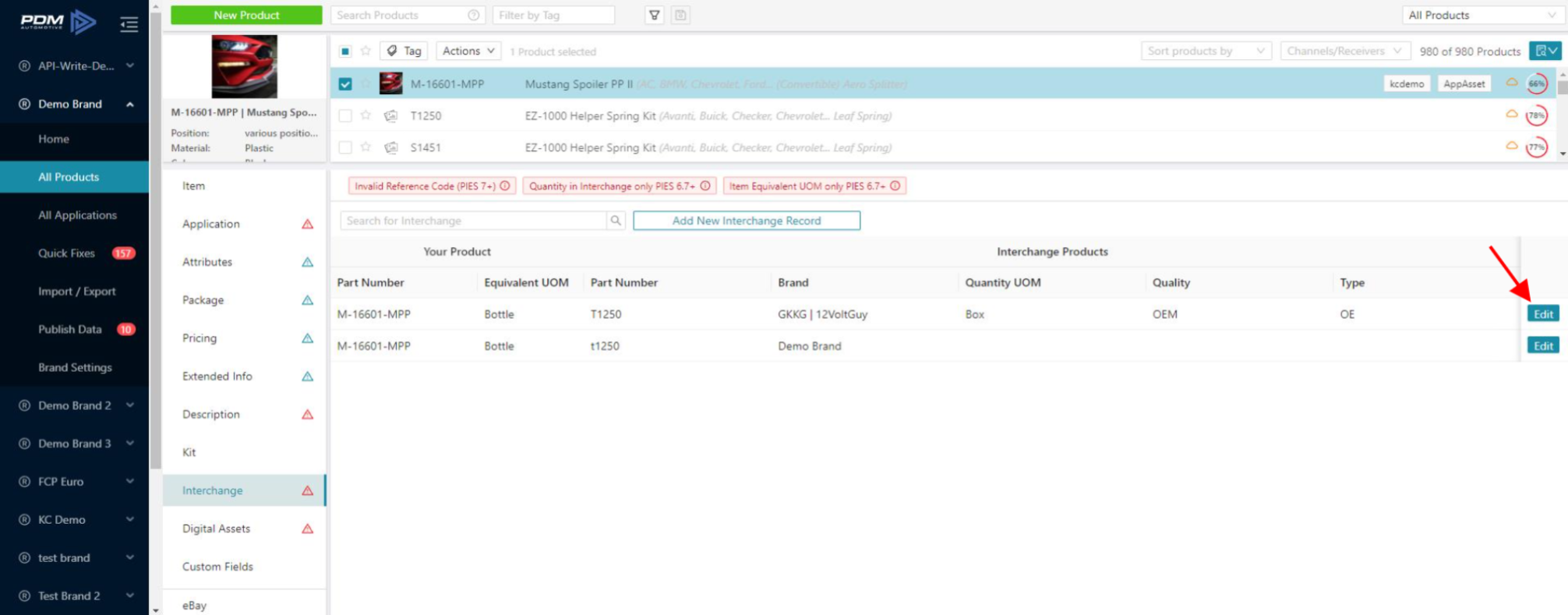
Task: Click info icon on Invalid Reference Code
Action: [x=505, y=186]
